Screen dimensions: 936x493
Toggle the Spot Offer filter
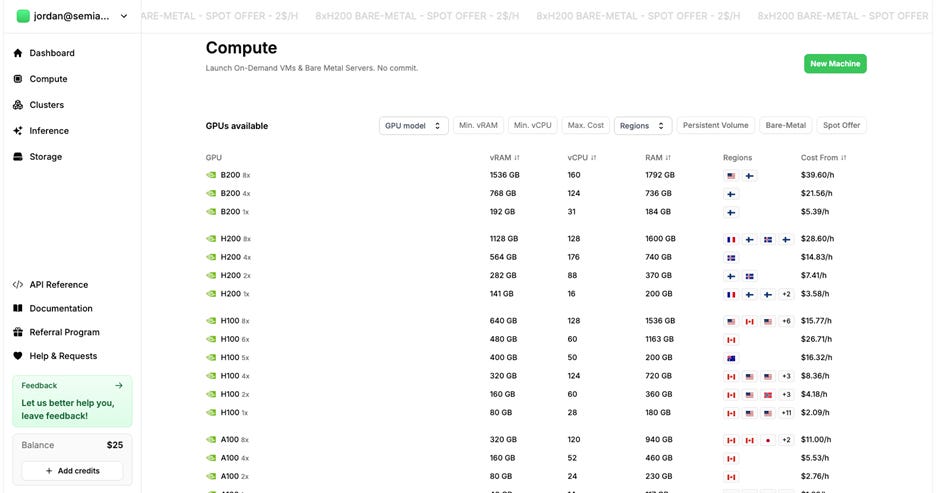[841, 125]
